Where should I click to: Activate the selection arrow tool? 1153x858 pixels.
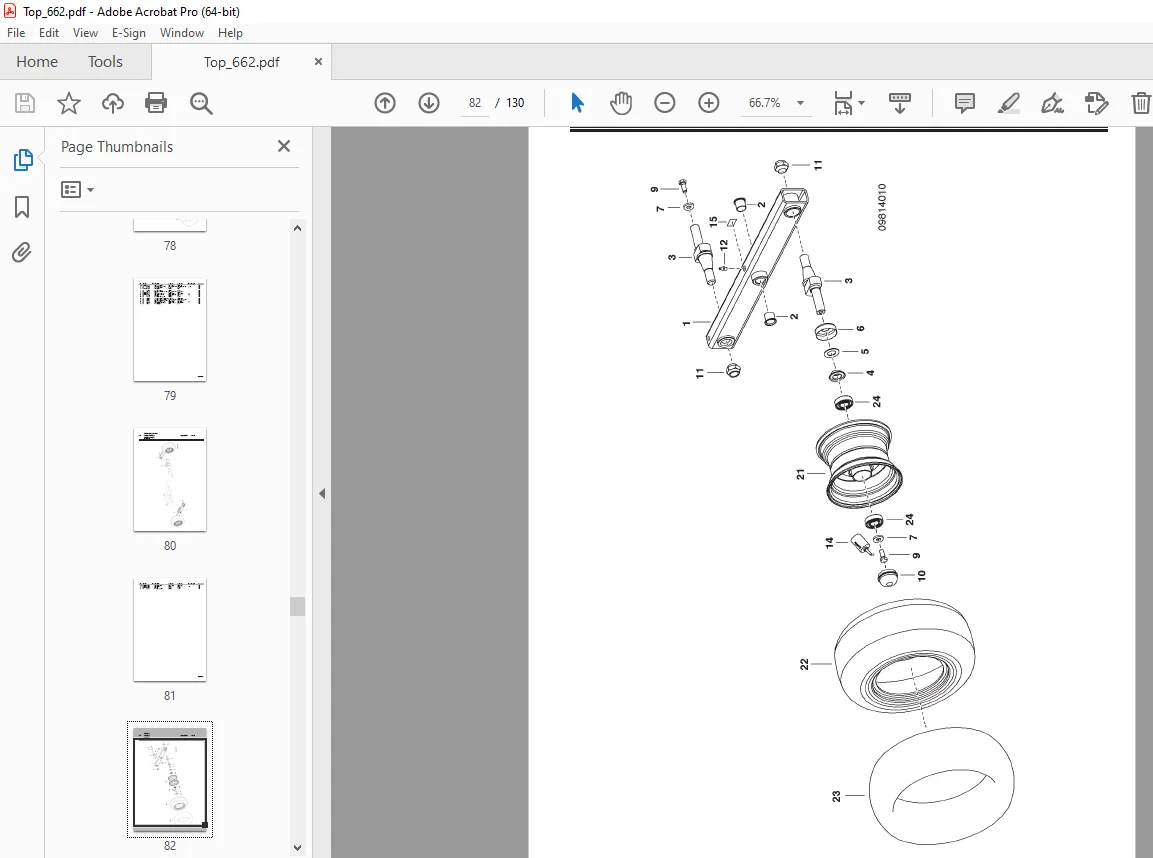click(577, 103)
